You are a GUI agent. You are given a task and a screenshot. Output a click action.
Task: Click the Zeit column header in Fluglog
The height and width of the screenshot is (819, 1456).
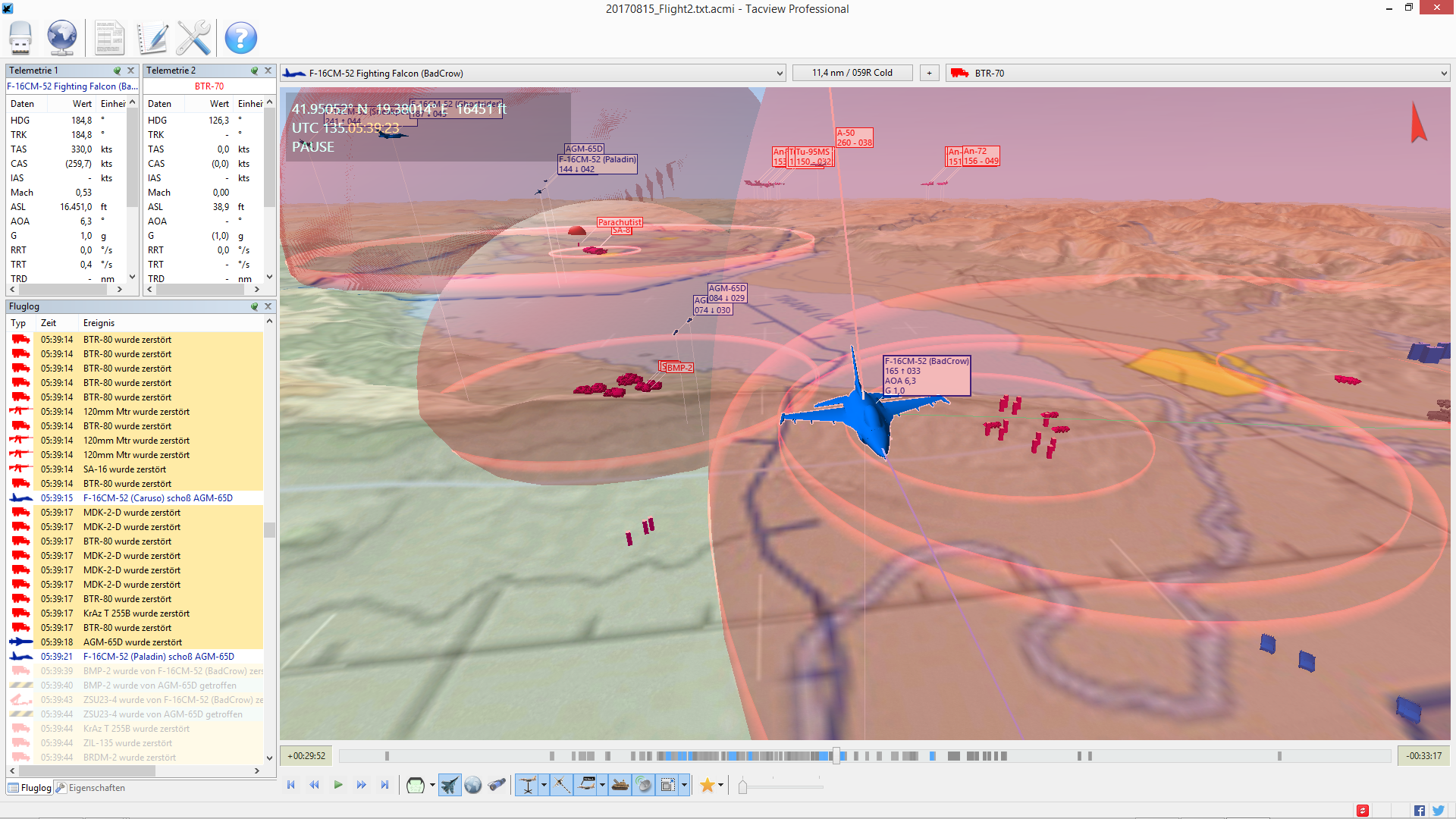49,323
